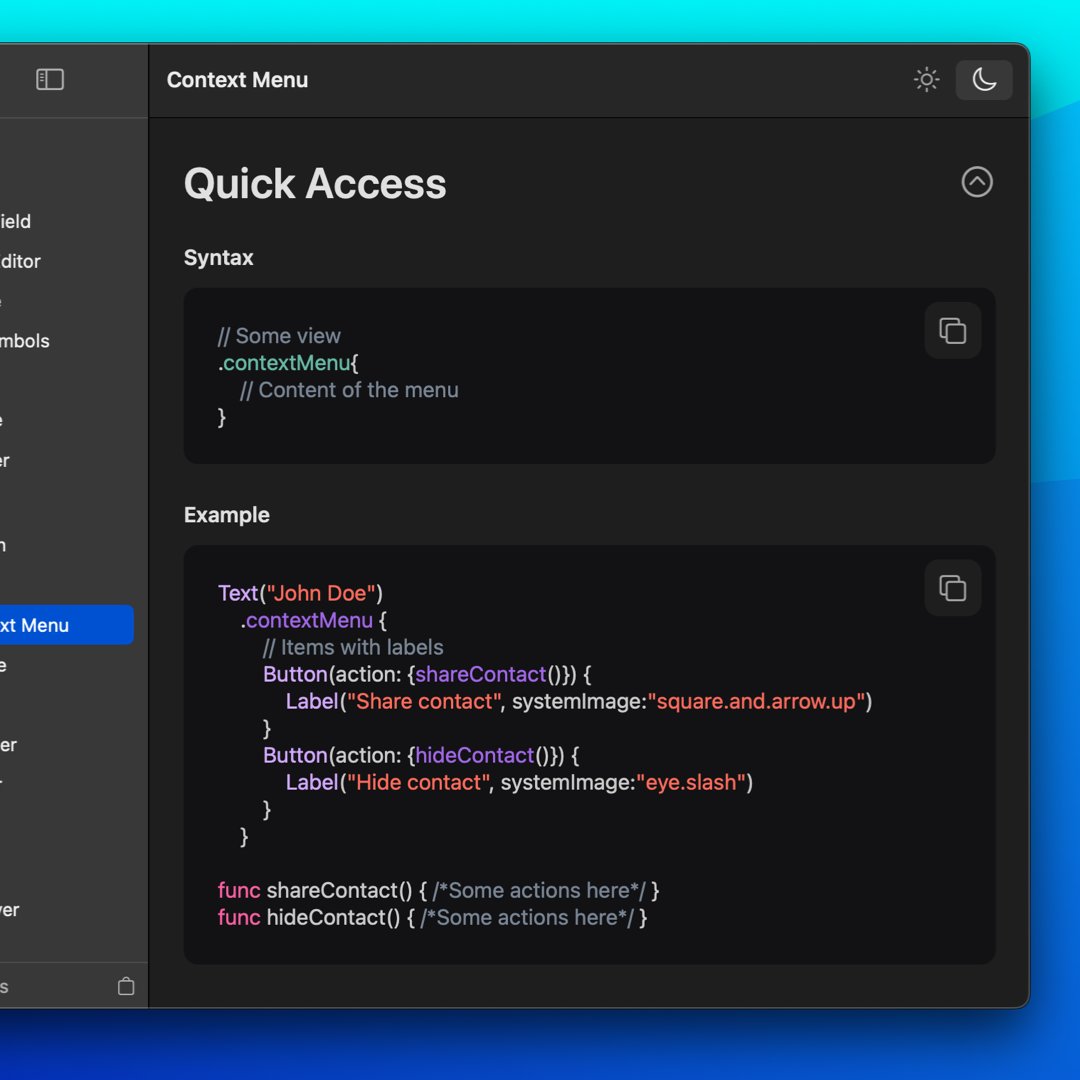Click '// Items with labels' comment
The width and height of the screenshot is (1080, 1080).
353,647
